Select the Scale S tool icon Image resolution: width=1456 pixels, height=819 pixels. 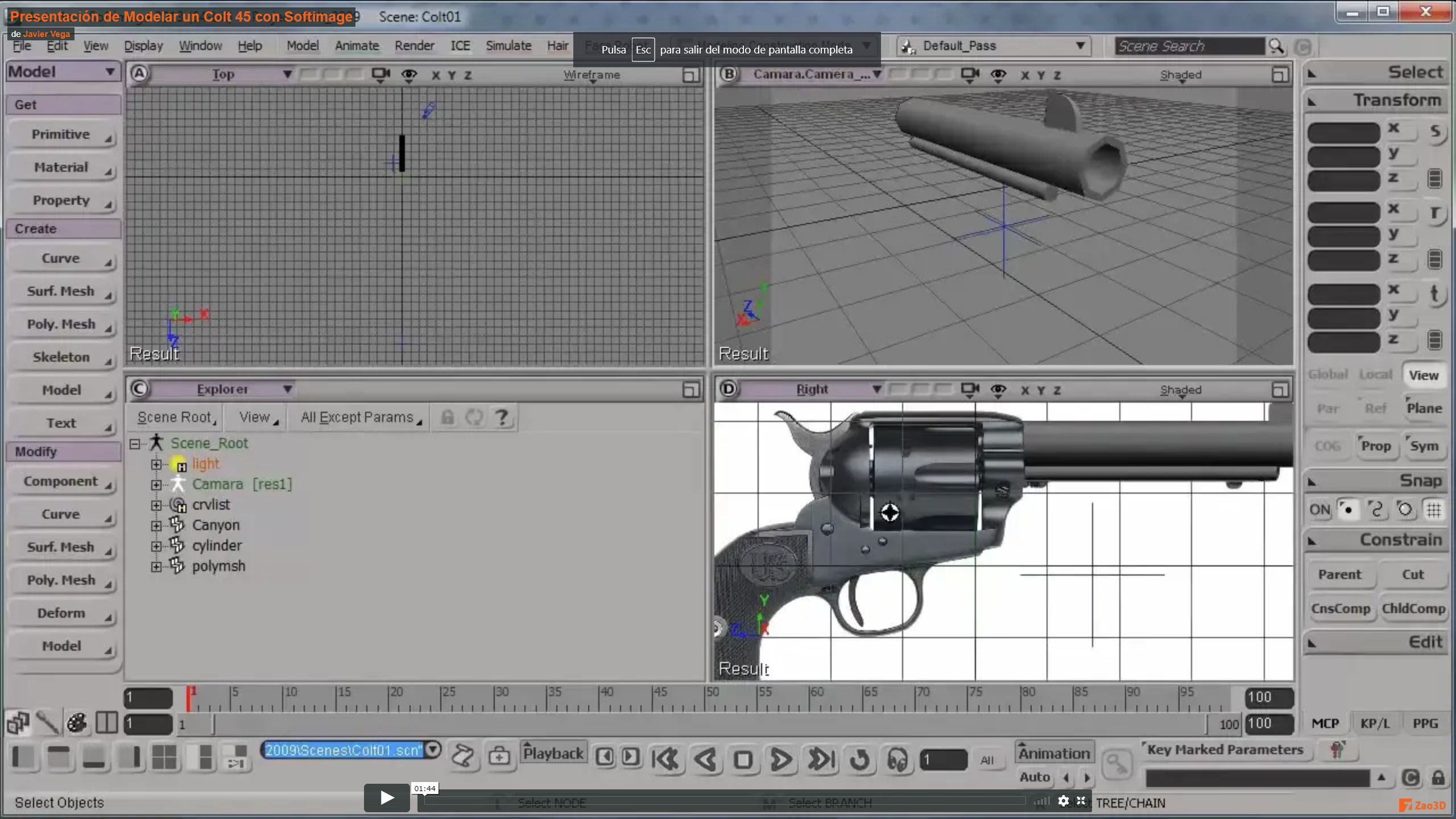(1435, 131)
